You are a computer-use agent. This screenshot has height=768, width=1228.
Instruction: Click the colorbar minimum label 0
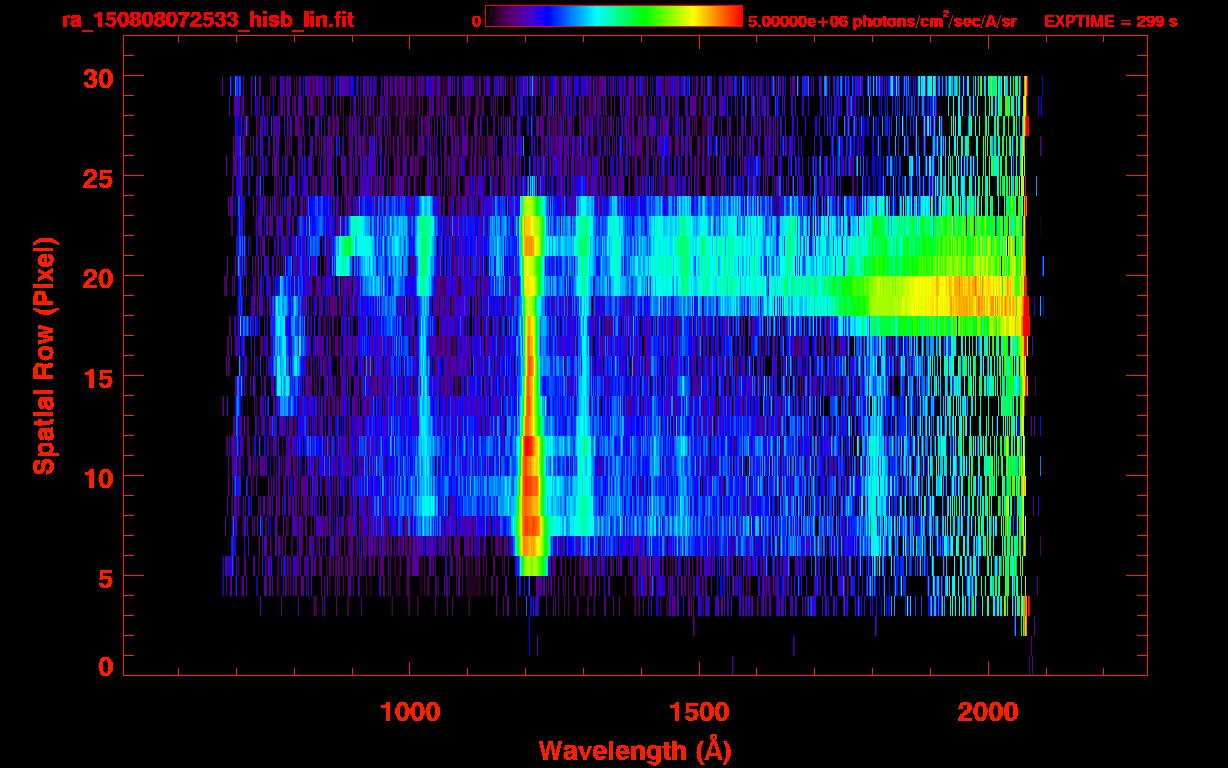[476, 21]
